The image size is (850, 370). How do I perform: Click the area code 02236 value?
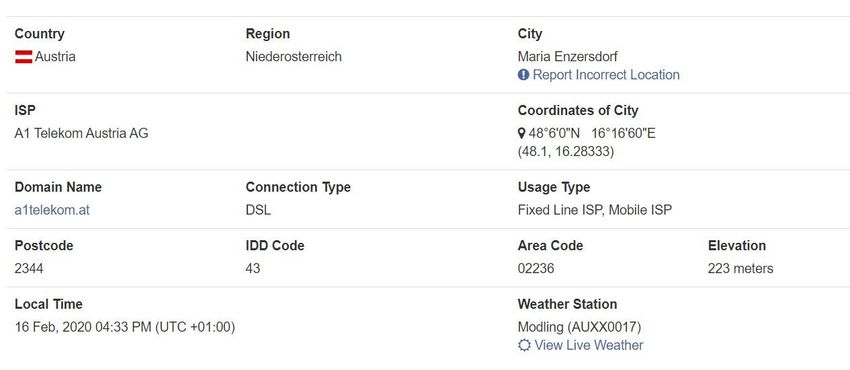(536, 269)
